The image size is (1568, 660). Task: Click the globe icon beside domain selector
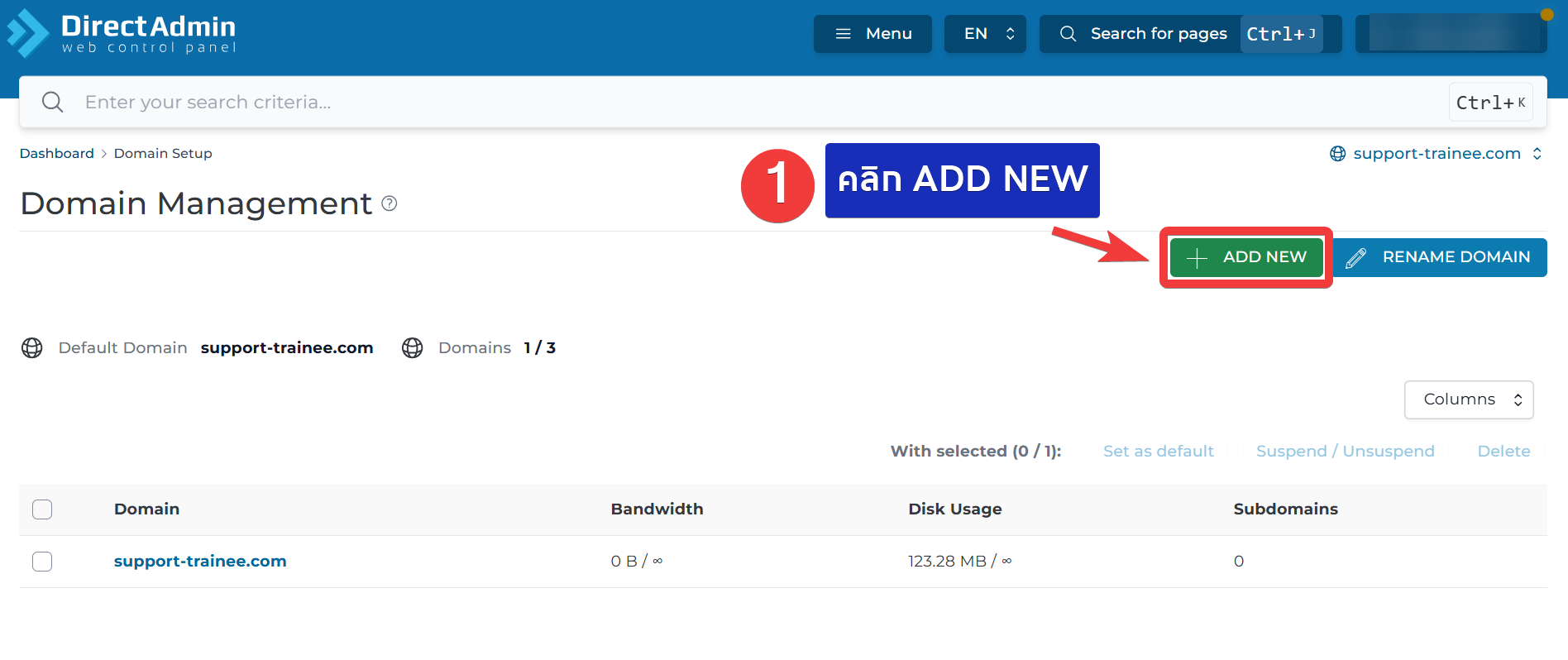tap(1337, 154)
